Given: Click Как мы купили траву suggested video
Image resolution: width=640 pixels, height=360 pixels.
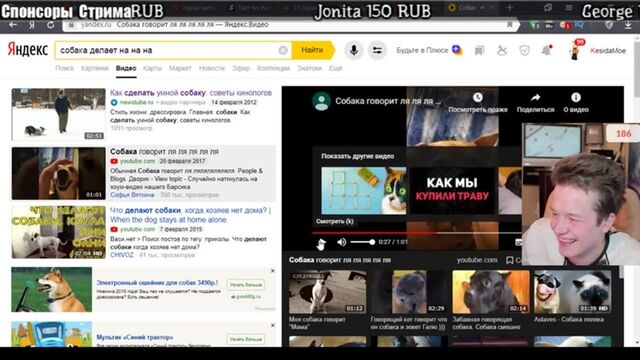Looking at the screenshot, I should click(452, 190).
